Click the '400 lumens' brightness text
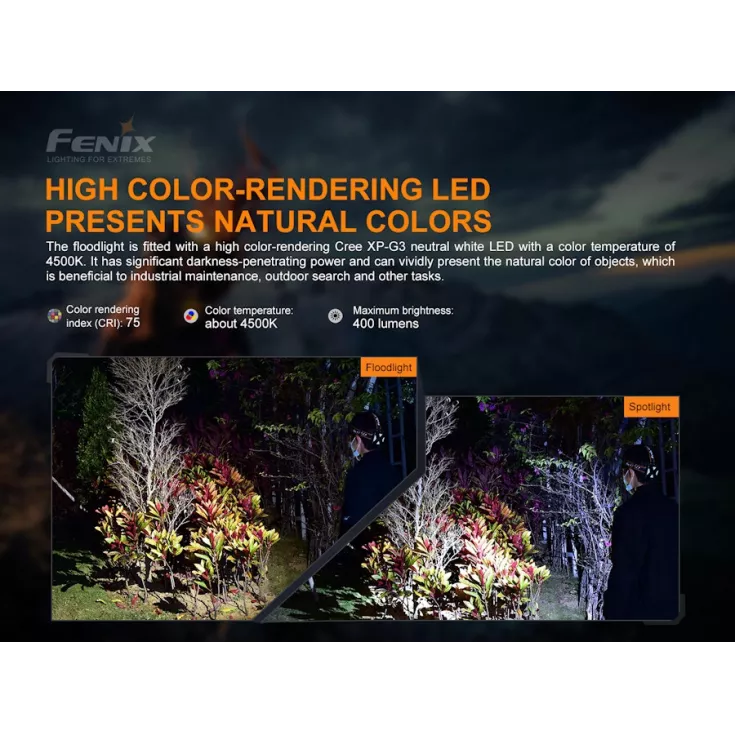 click(386, 324)
